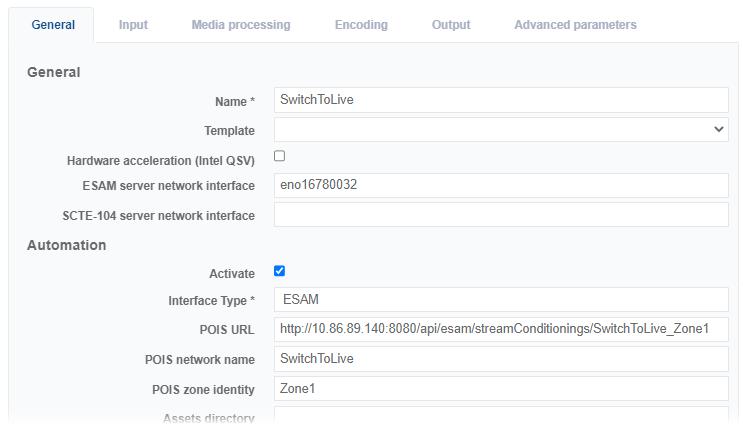Focus the Assets directory field
The image size is (743, 424).
pyautogui.click(x=500, y=416)
